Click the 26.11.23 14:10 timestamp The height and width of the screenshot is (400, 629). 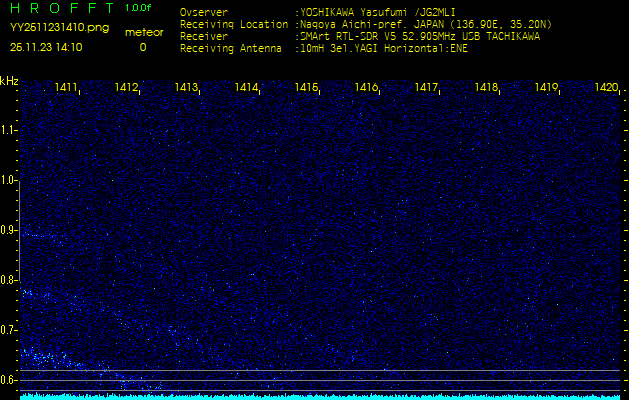(46, 47)
